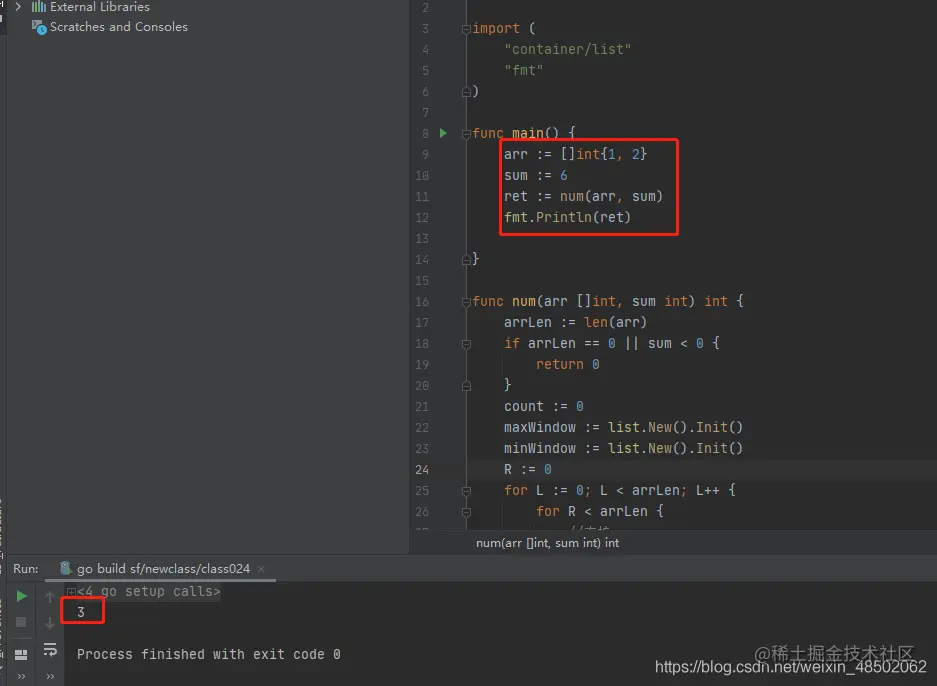Click the fold end marker on line 14
The image size is (937, 686).
pyautogui.click(x=466, y=260)
